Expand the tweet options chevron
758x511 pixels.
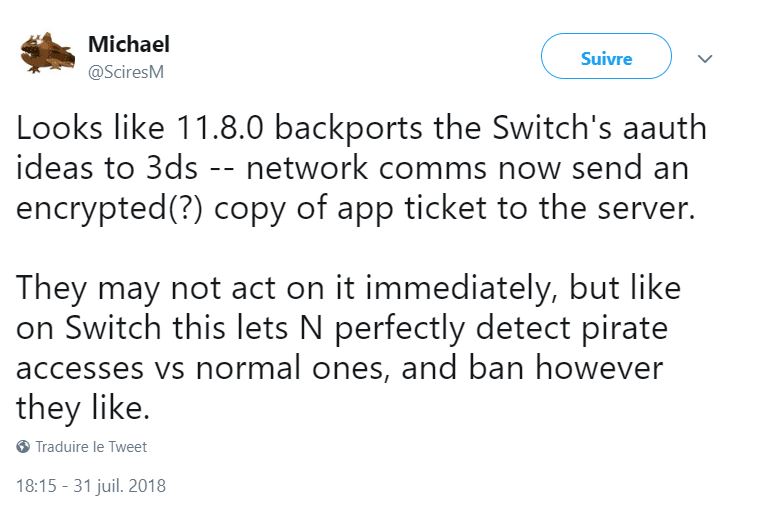click(705, 59)
